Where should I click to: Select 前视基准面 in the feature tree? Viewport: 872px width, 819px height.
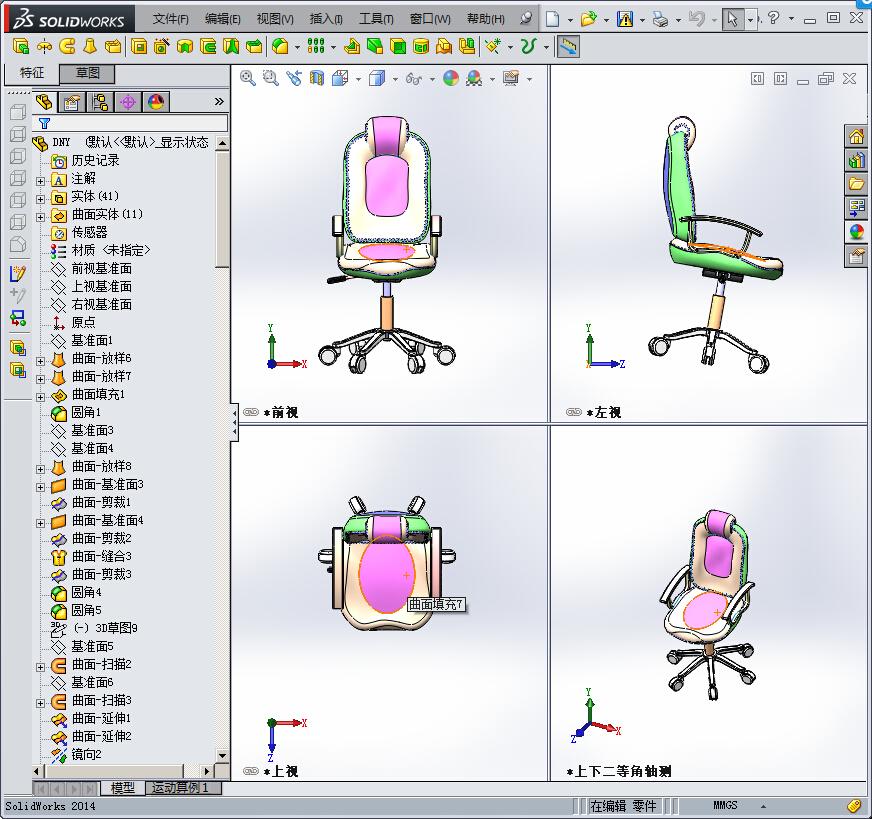click(x=101, y=269)
